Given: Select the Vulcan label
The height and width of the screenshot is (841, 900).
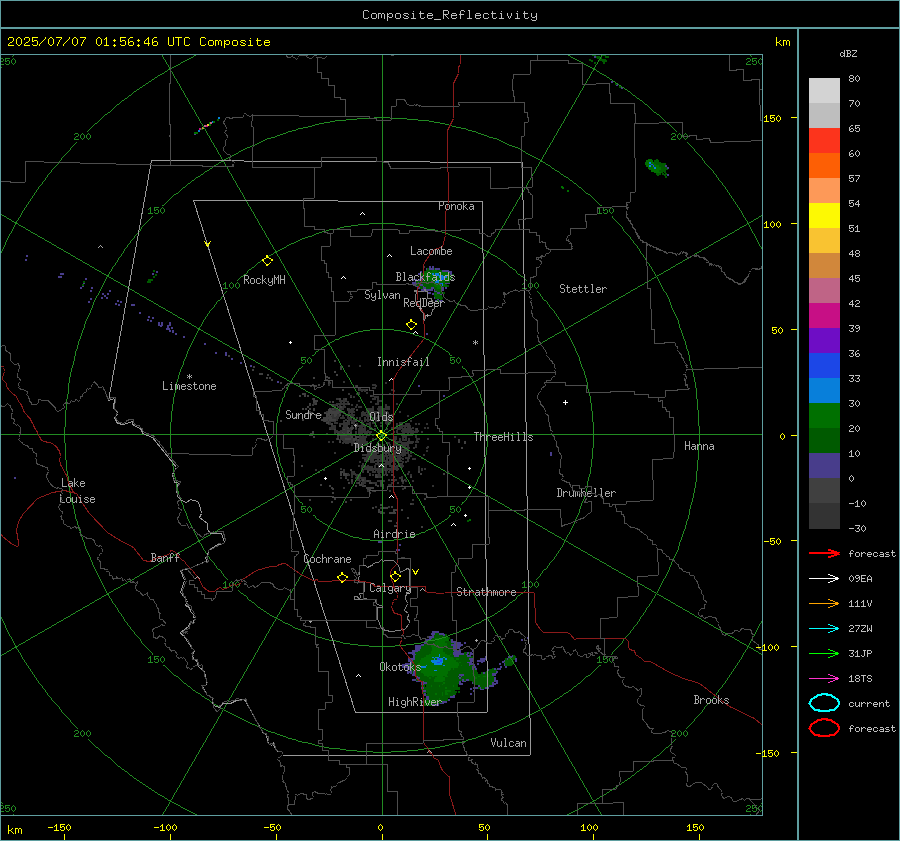Looking at the screenshot, I should pos(508,743).
